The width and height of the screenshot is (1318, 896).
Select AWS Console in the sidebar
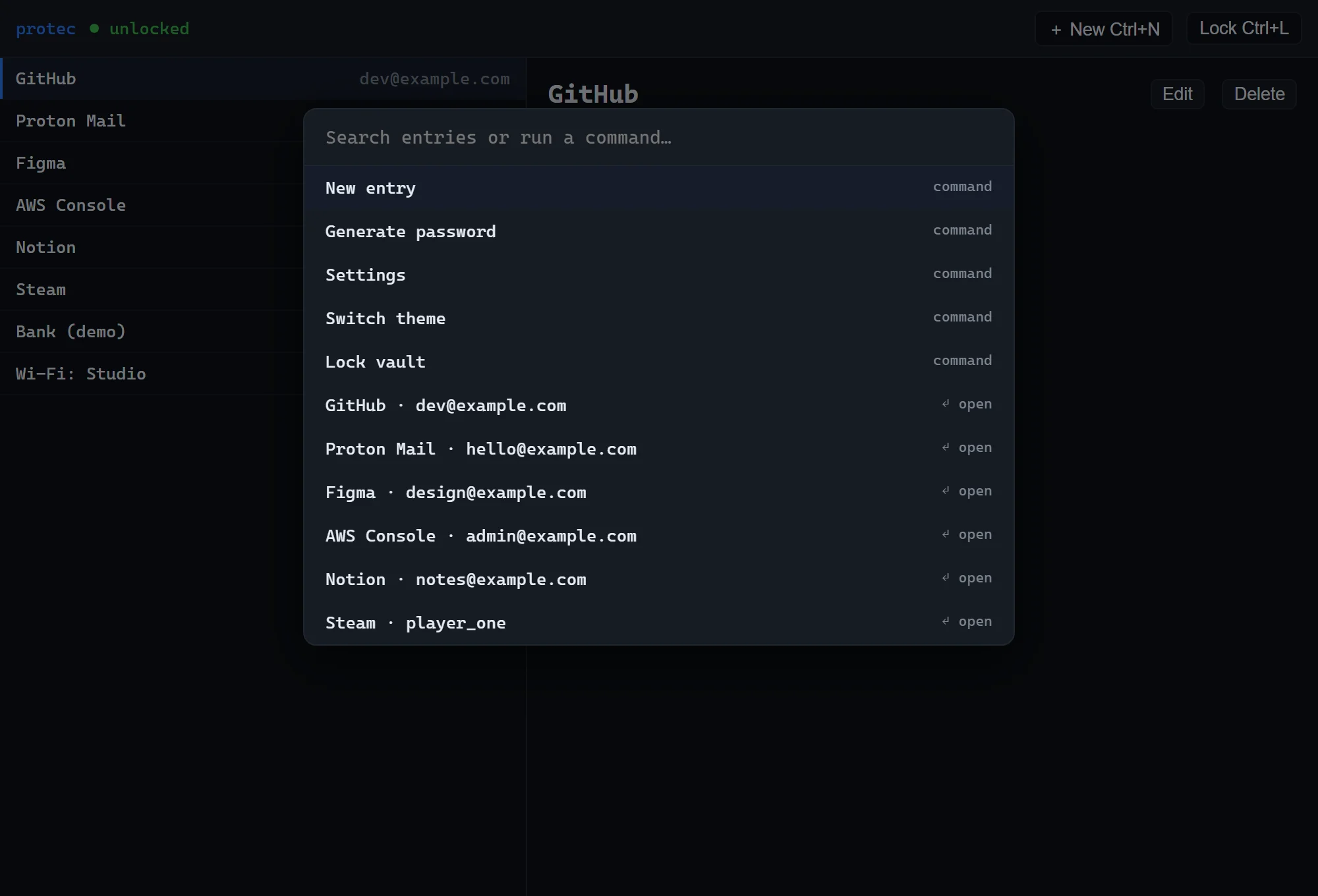[x=152, y=205]
